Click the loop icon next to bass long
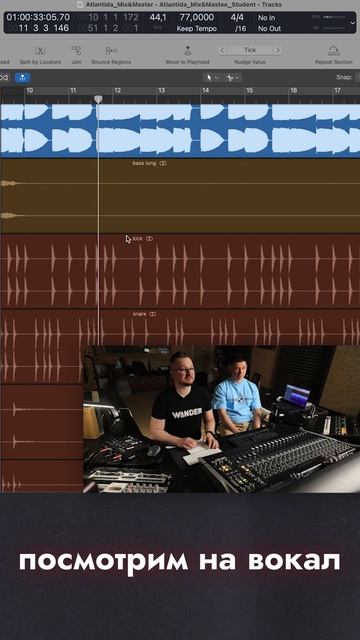Viewport: 360px width, 640px height. (x=163, y=163)
